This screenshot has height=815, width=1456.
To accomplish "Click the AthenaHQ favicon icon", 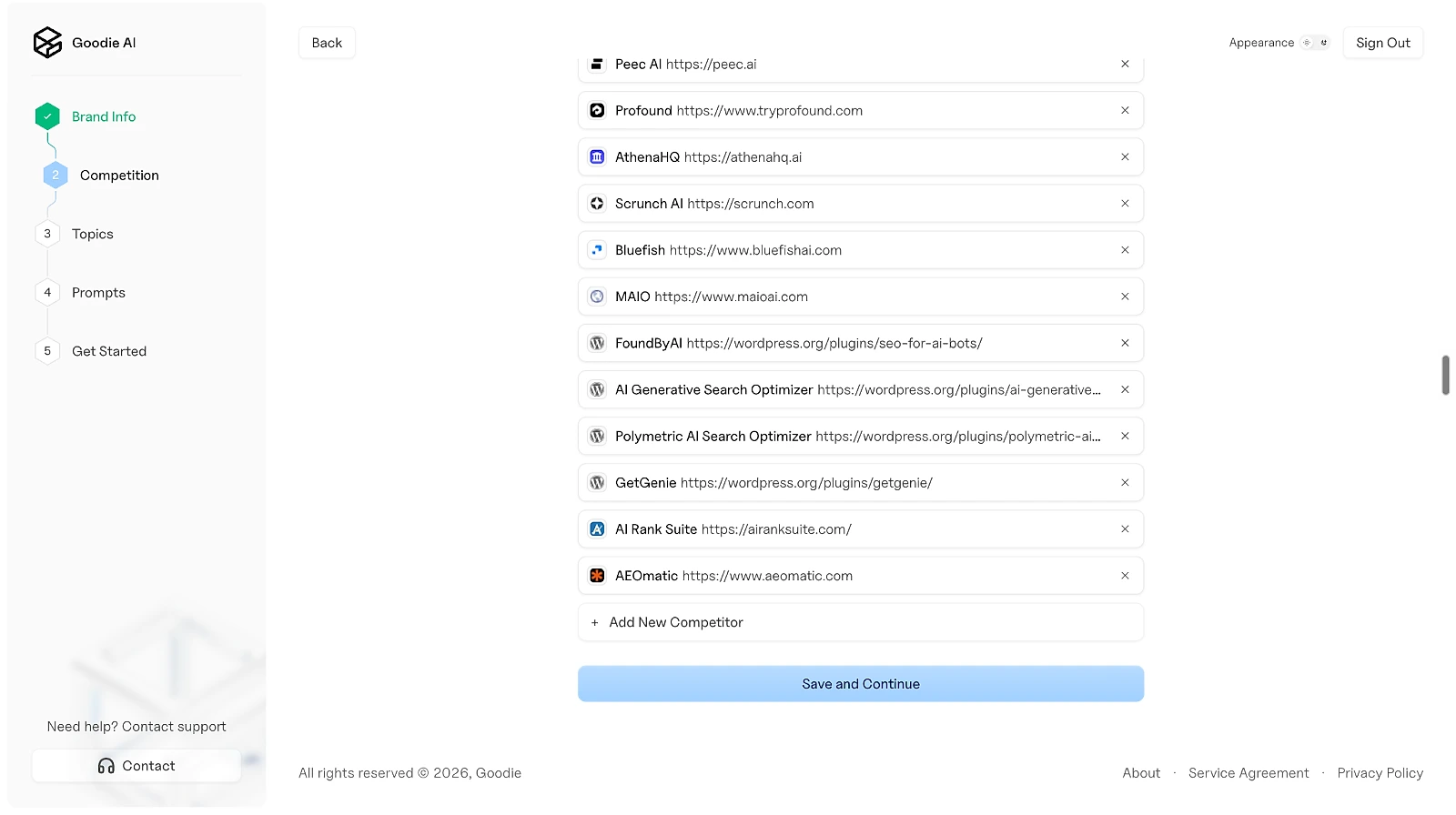I will point(597,156).
